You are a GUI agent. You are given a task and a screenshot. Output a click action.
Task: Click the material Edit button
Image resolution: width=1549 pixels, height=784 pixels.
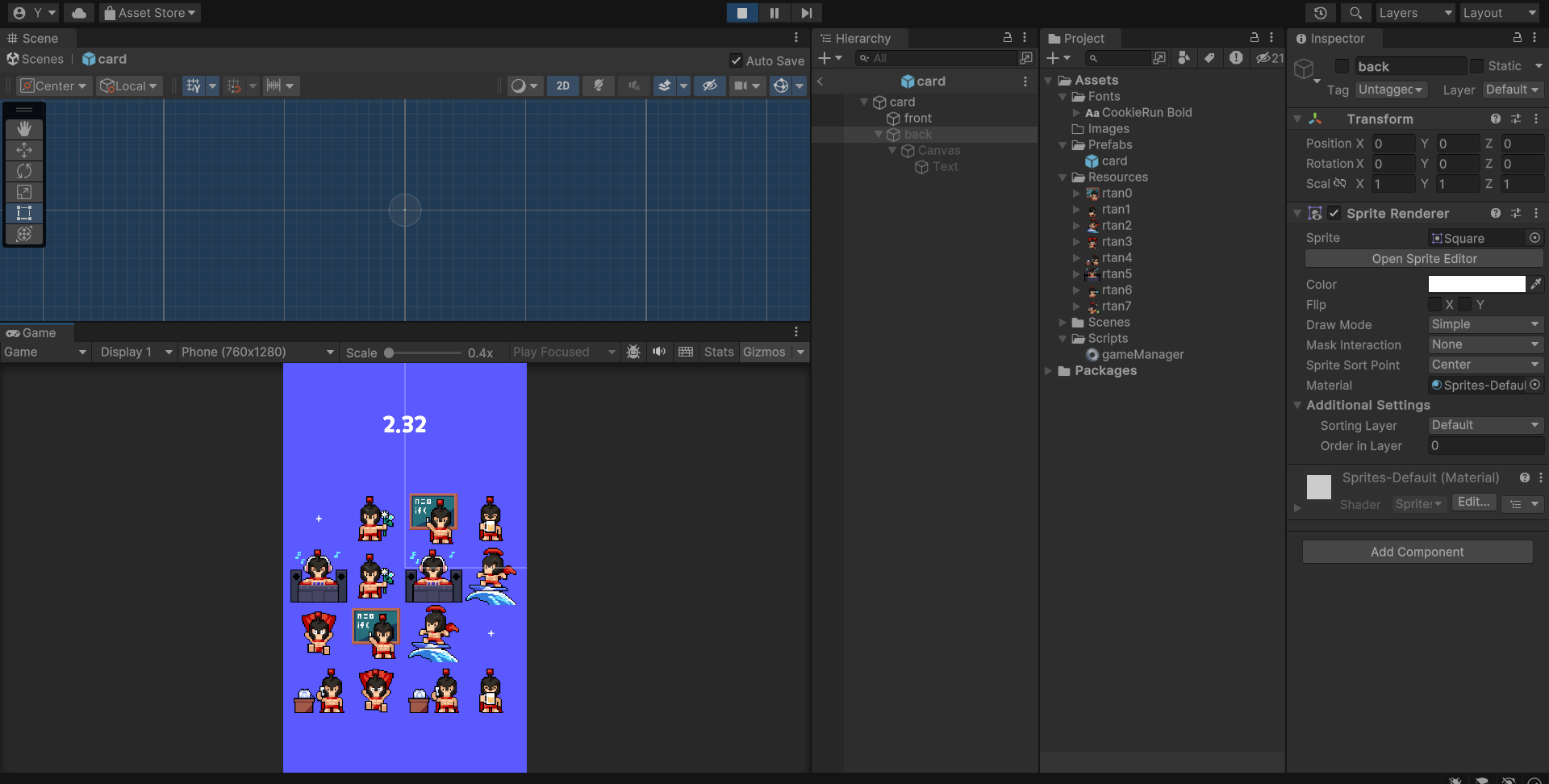(x=1474, y=503)
